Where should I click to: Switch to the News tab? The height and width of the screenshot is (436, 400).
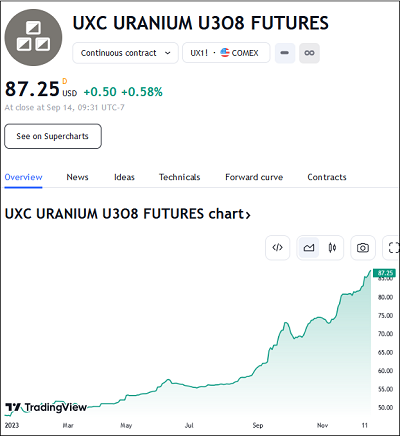(77, 177)
